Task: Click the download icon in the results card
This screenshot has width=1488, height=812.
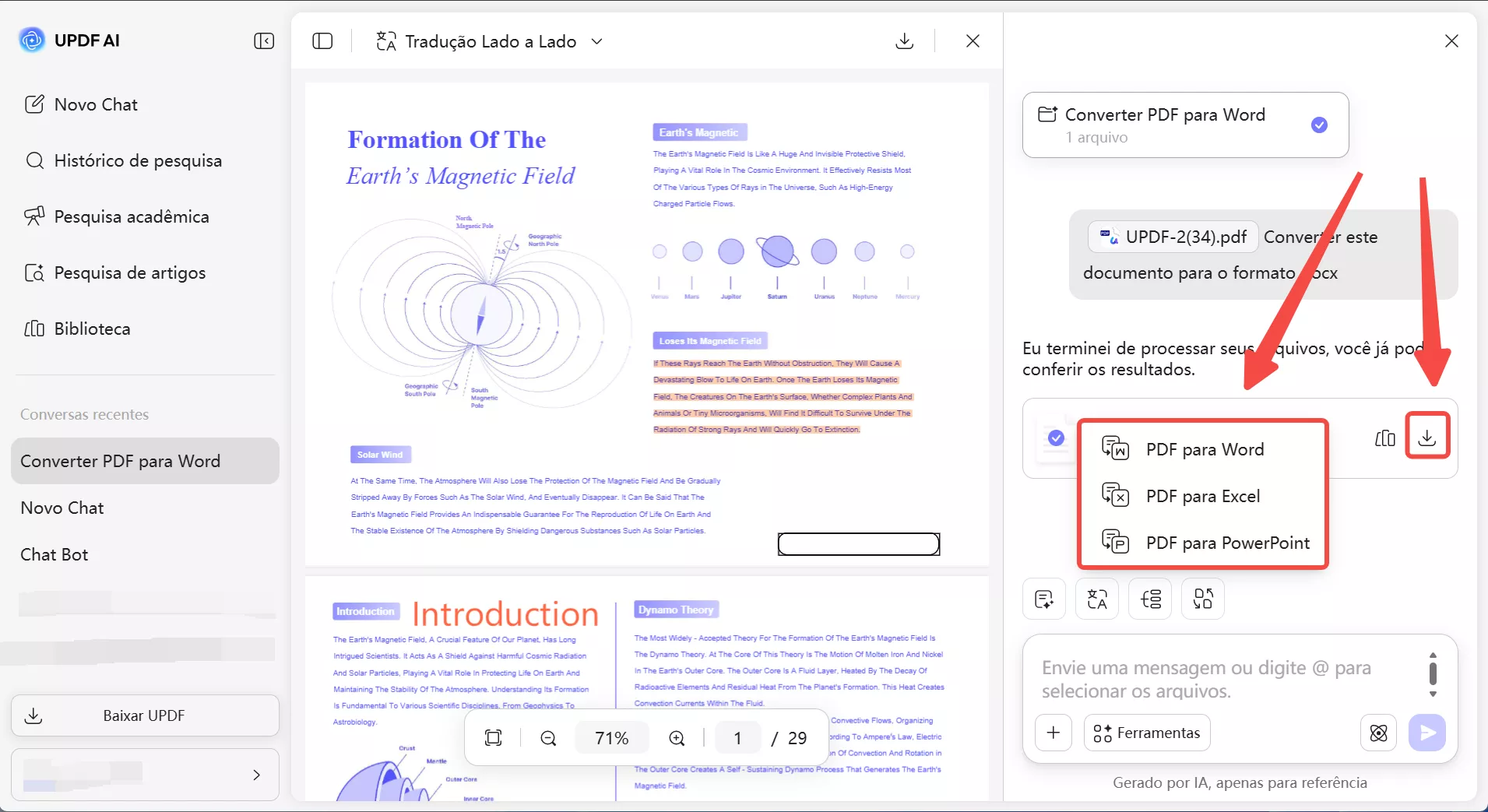Action: [1426, 438]
